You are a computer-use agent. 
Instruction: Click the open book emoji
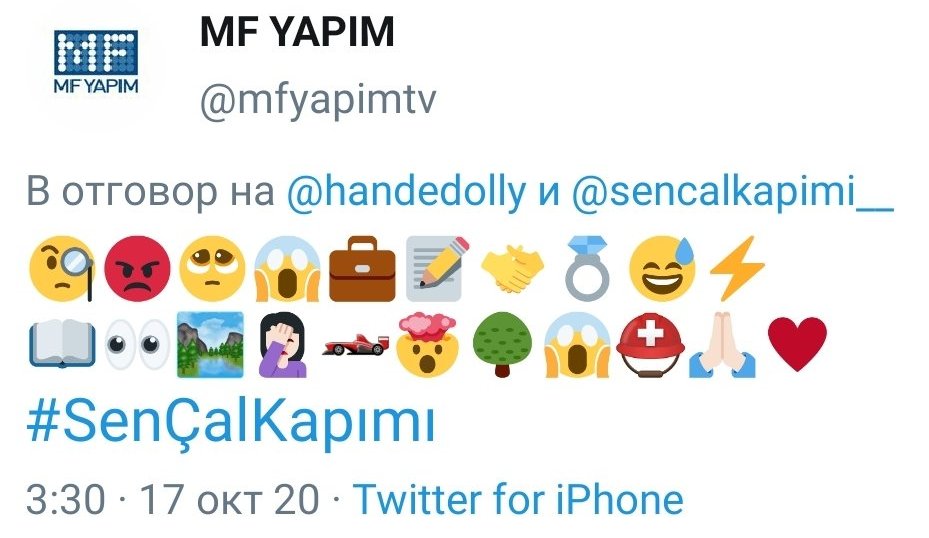[62, 344]
